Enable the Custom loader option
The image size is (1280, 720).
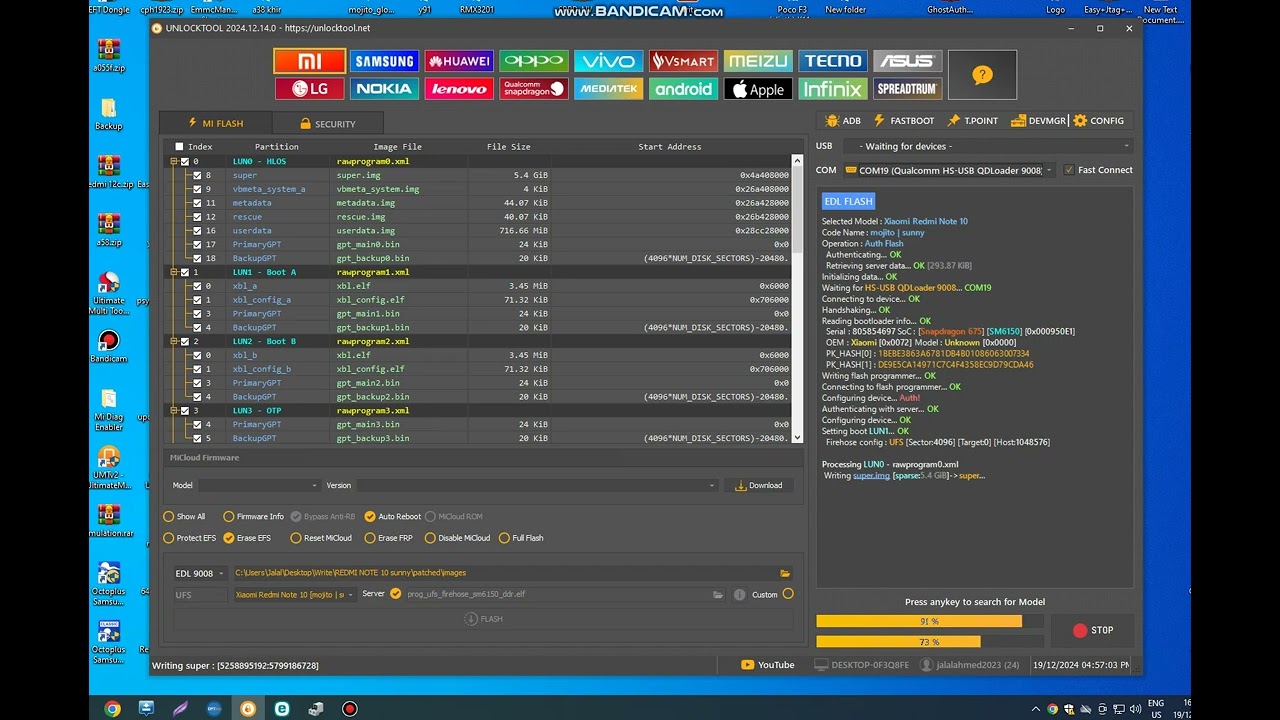(x=788, y=594)
